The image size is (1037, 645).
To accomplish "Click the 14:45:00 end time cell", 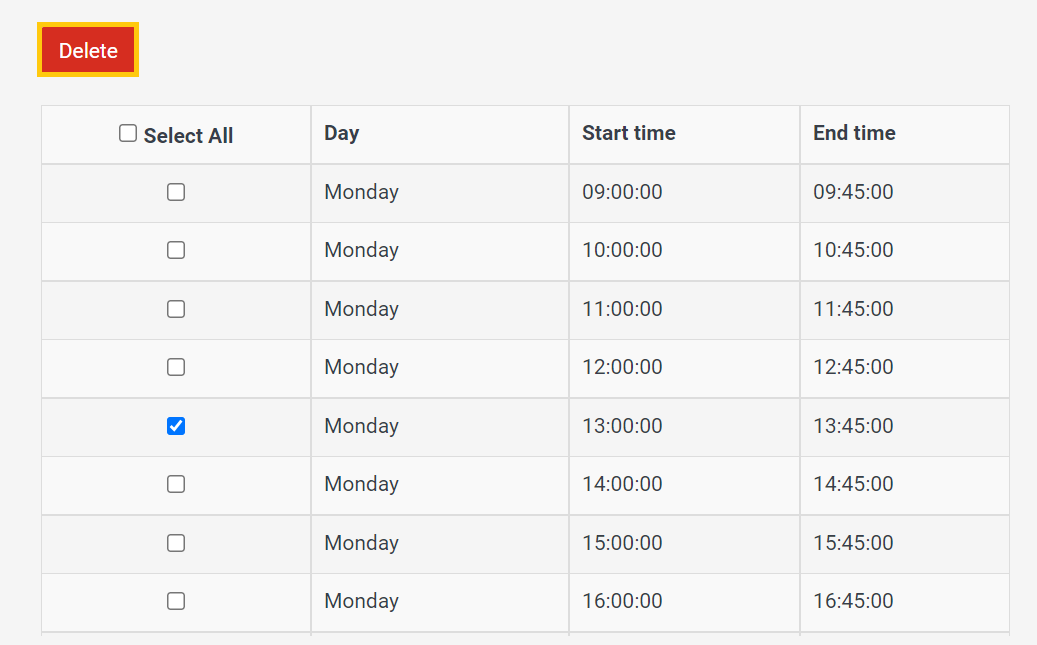I will tap(853, 484).
